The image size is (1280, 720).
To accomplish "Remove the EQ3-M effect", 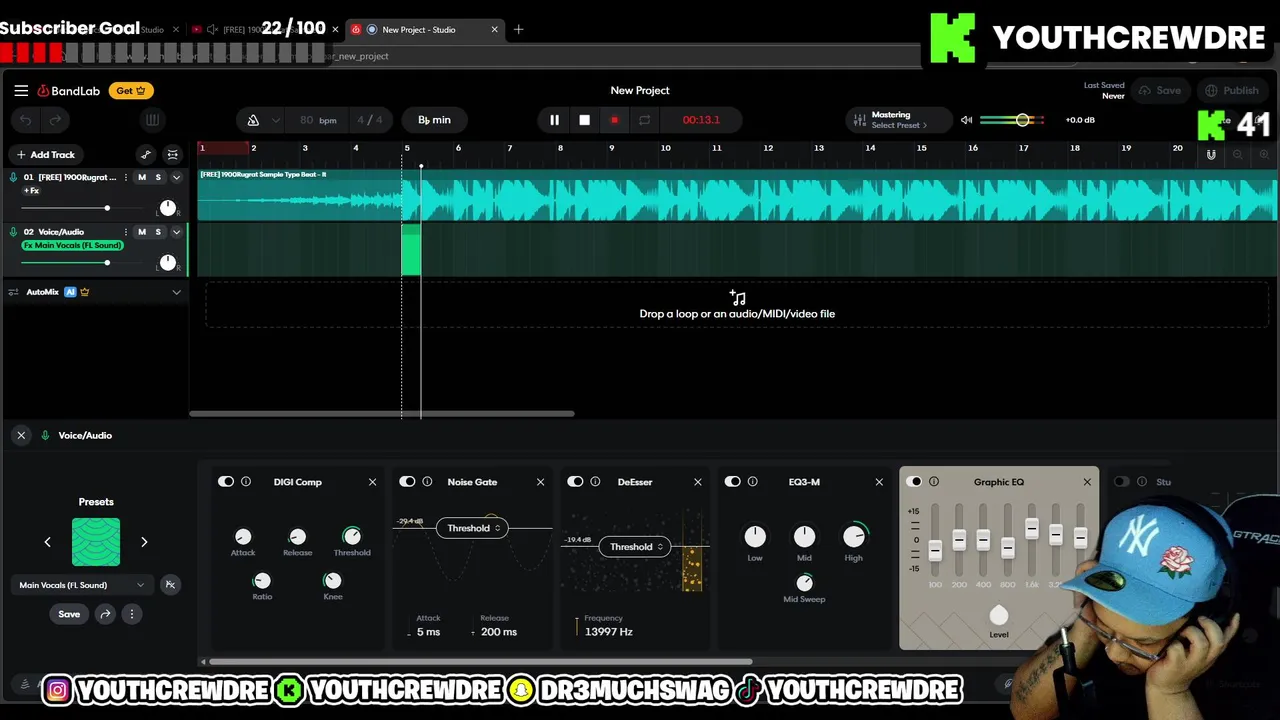I will click(879, 482).
